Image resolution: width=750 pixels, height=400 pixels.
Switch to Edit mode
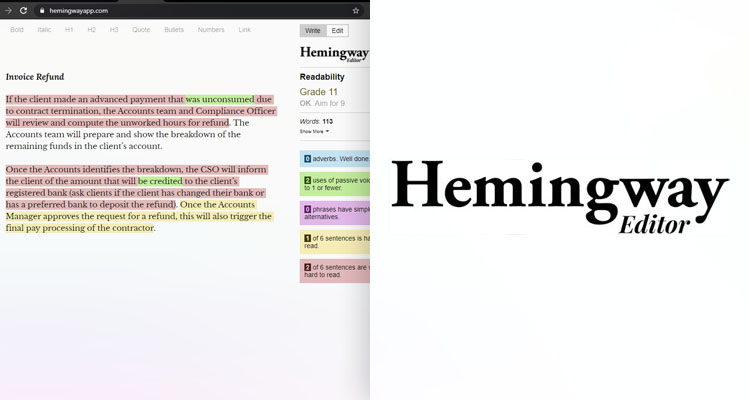337,31
